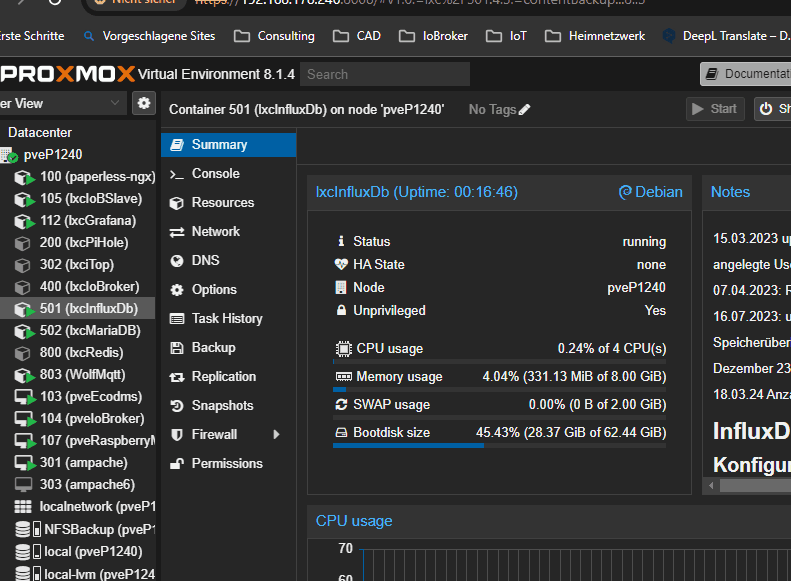Click container icon for 800 (lxcRedis)
791x581 pixels.
[22, 353]
